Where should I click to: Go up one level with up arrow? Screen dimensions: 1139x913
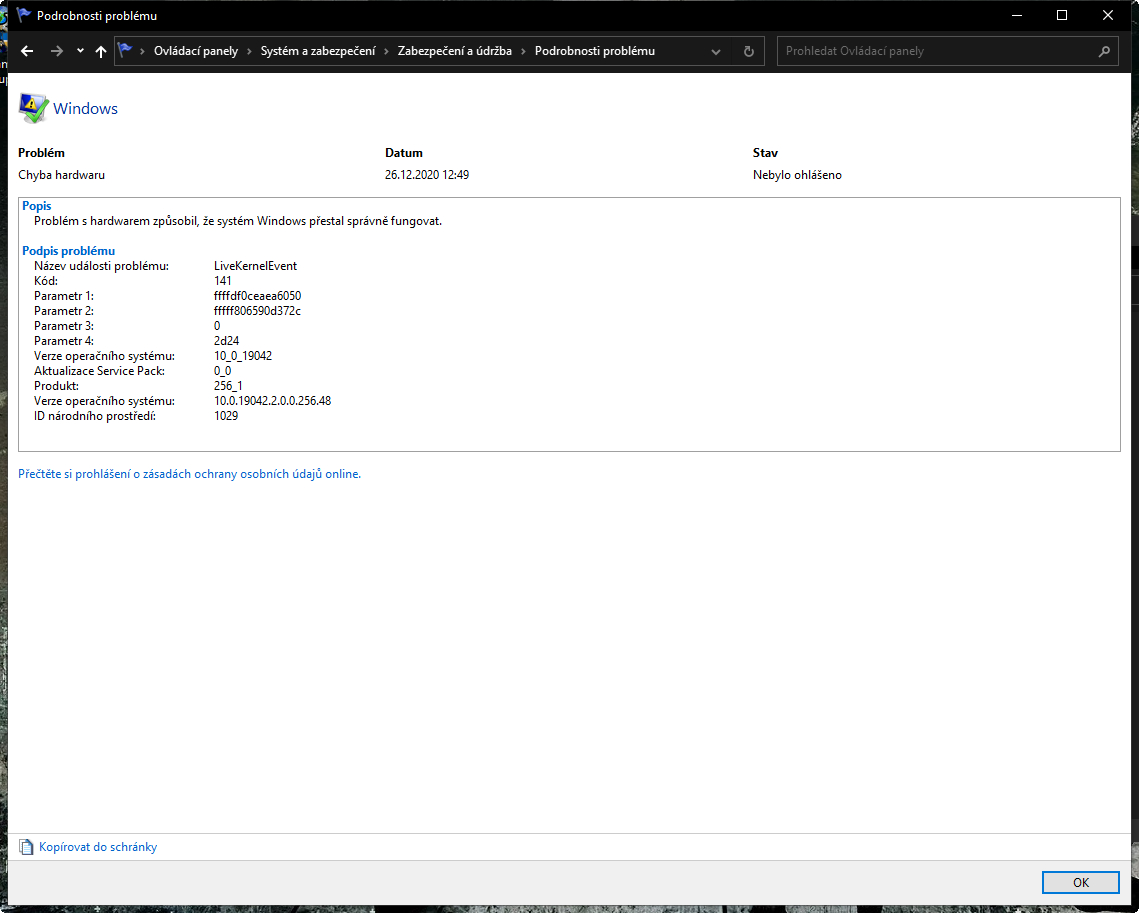pos(101,51)
